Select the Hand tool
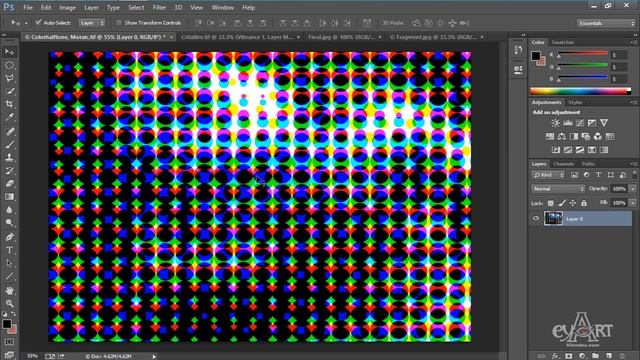 [9, 291]
